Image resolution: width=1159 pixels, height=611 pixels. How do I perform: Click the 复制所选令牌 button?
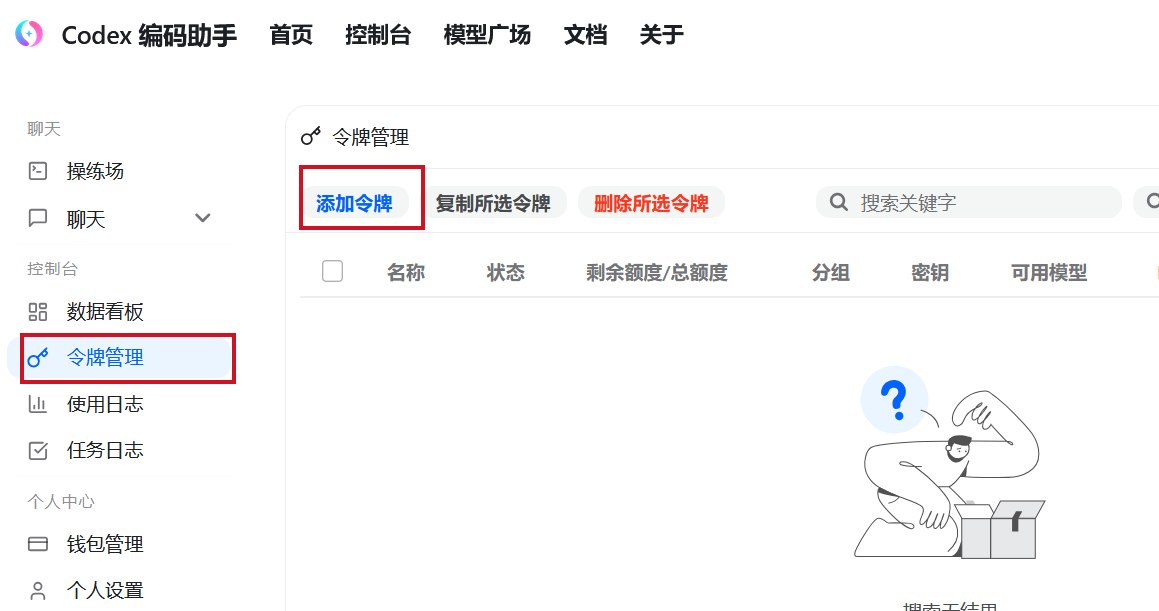coord(493,203)
